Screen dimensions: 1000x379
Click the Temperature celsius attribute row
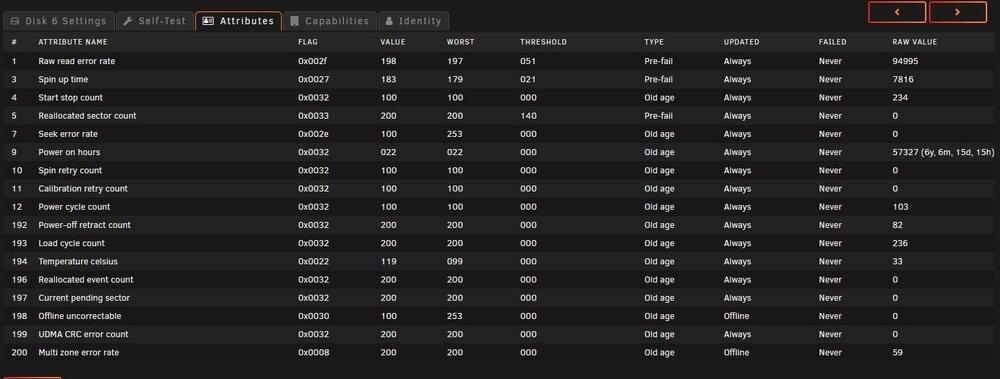pos(500,262)
